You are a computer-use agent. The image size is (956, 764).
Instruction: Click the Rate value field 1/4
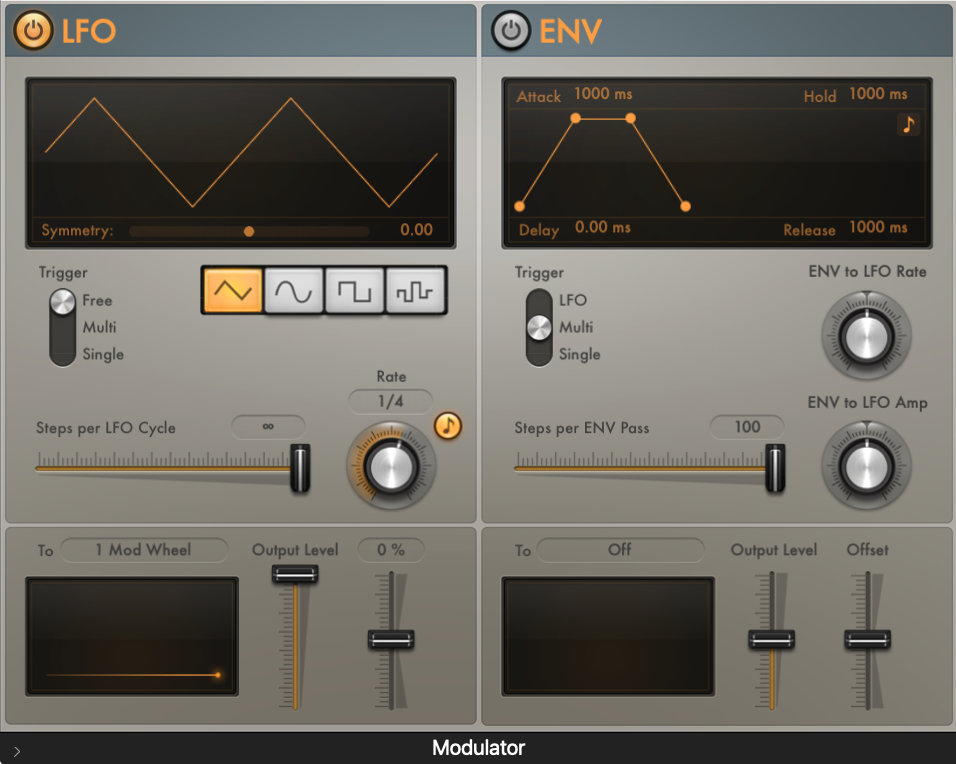pyautogui.click(x=391, y=401)
